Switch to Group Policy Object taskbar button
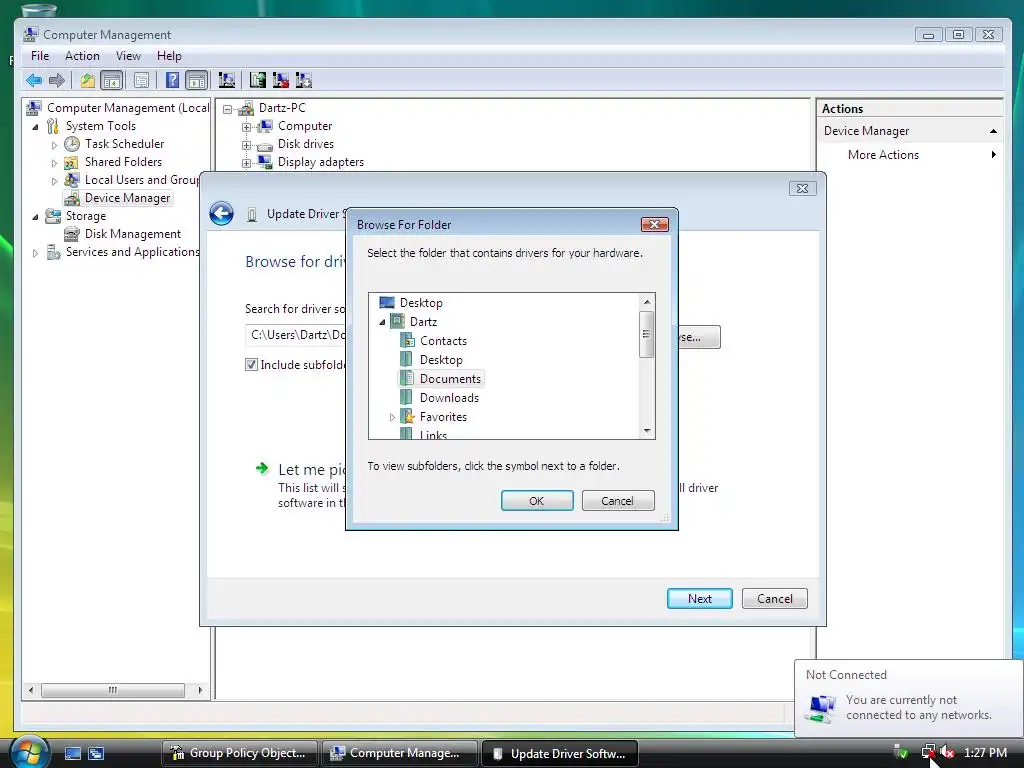Viewport: 1024px width, 768px height. pyautogui.click(x=239, y=753)
